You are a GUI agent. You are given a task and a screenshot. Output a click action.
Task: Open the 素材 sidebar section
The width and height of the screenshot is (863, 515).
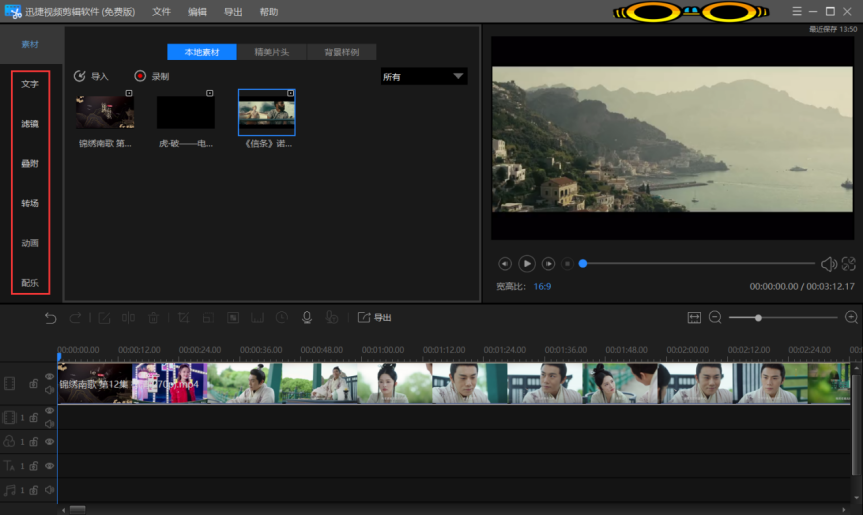pos(30,45)
